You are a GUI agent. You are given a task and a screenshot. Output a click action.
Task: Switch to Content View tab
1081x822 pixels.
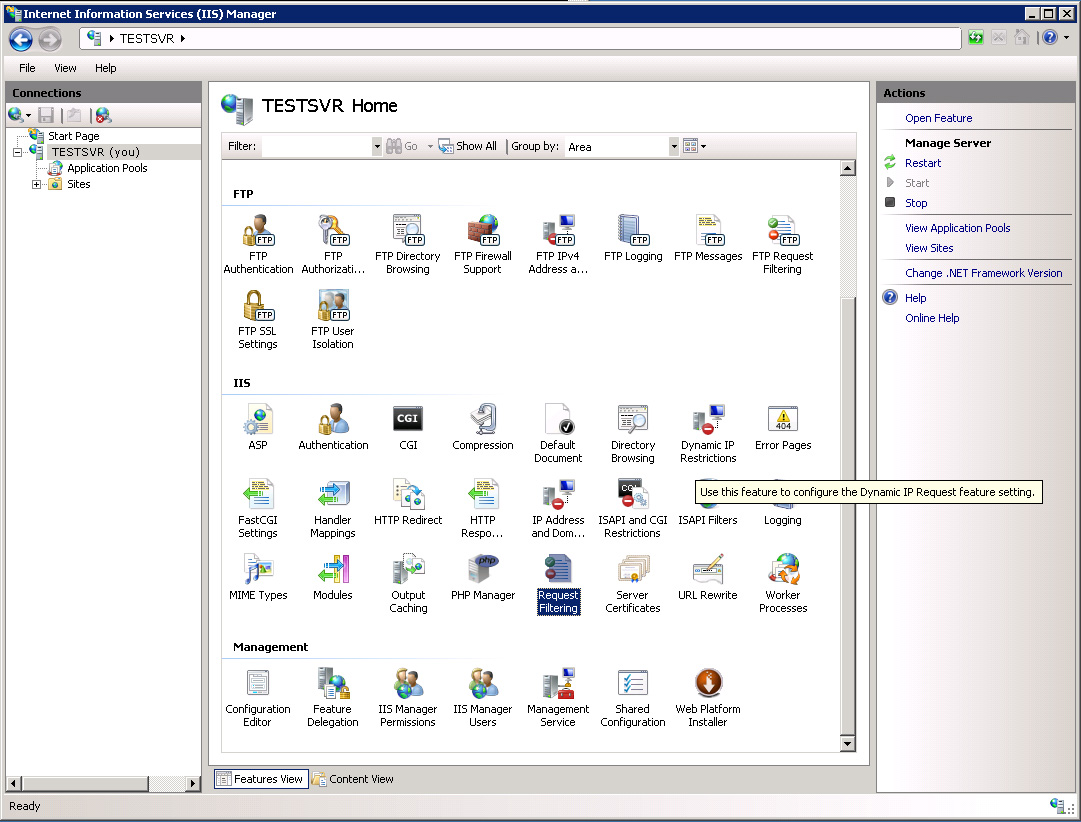click(353, 779)
